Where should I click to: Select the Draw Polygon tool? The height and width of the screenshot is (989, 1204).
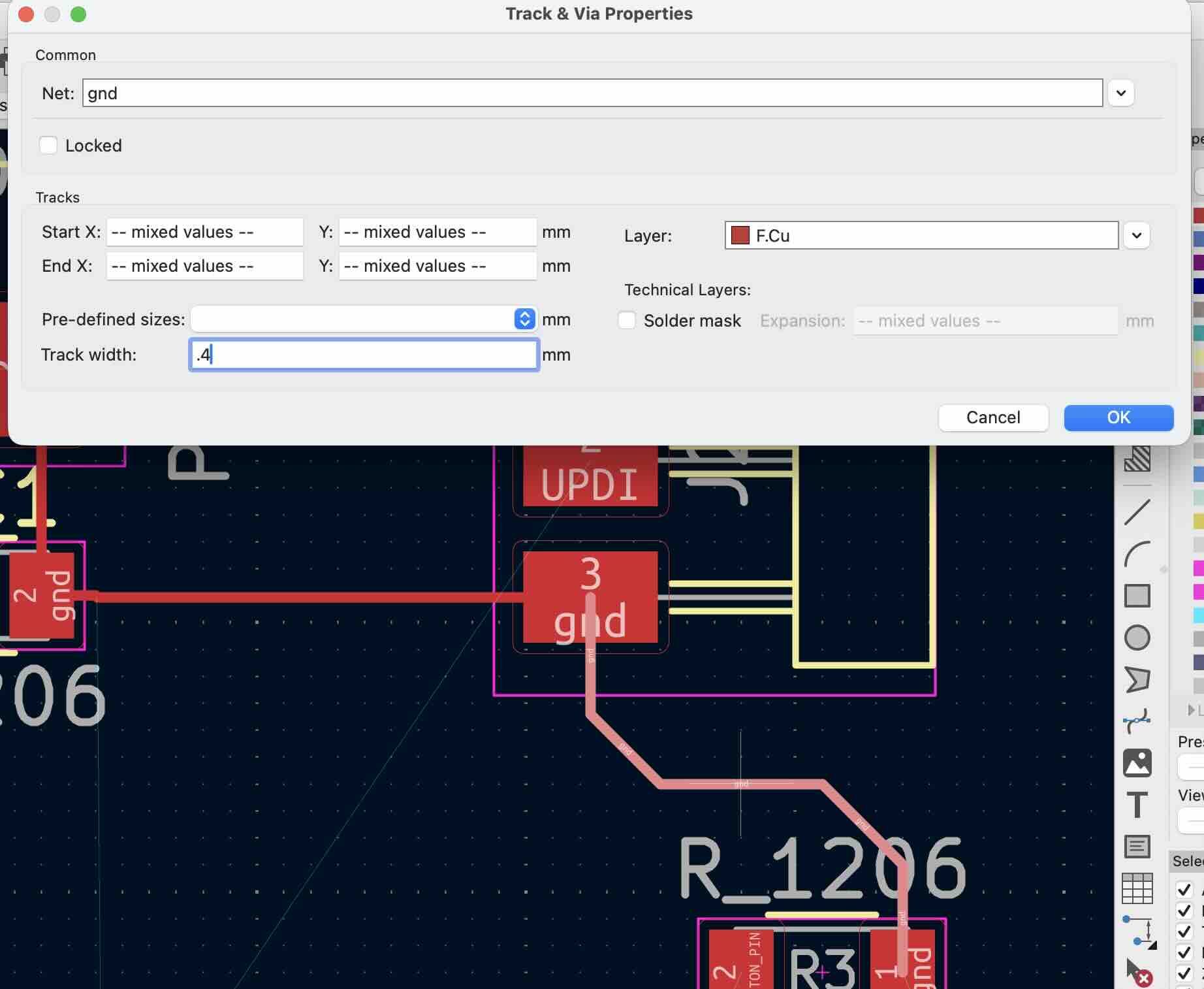coord(1137,679)
